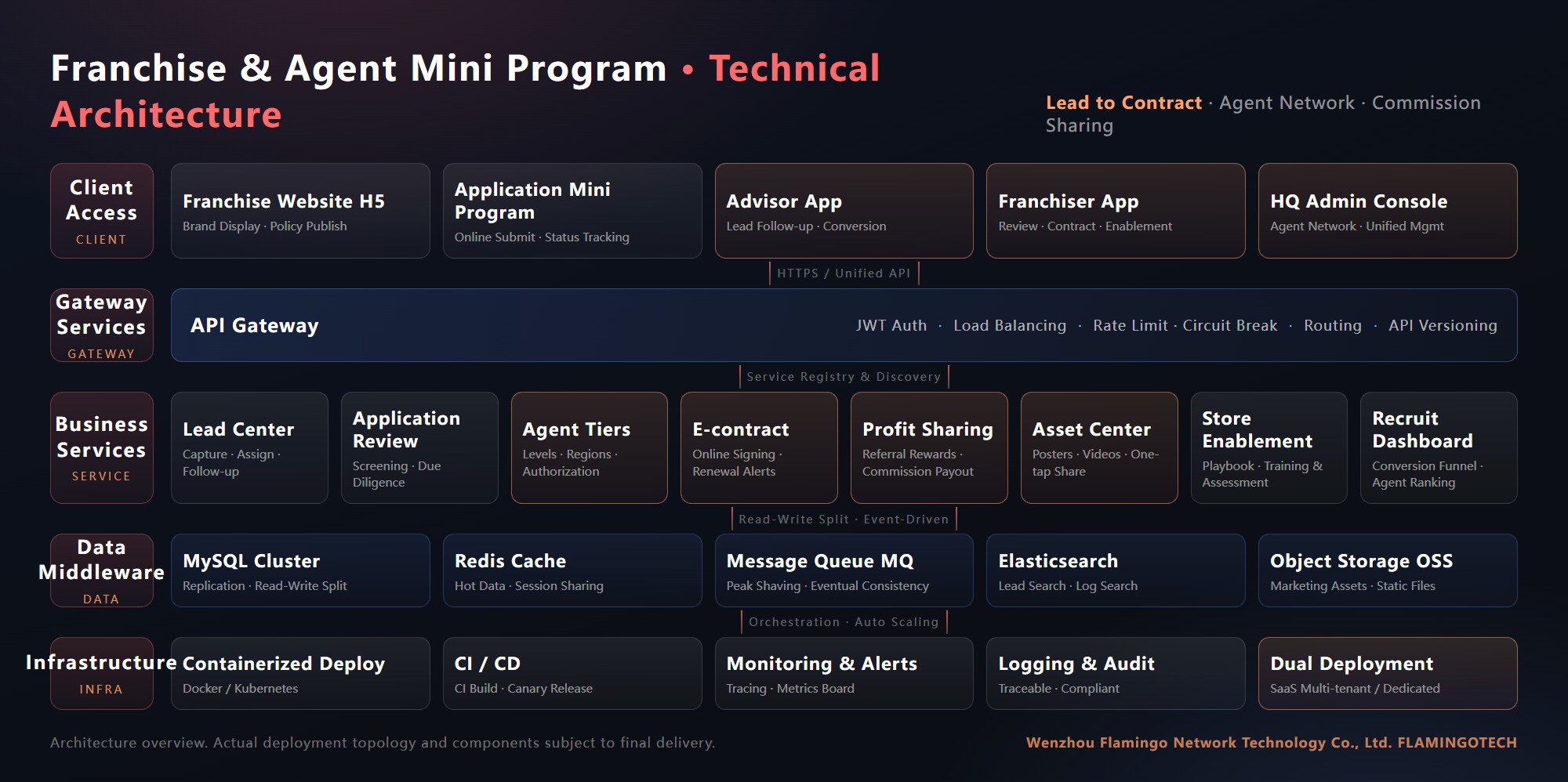Select the API Gateway title
The height and width of the screenshot is (782, 1568).
click(255, 325)
